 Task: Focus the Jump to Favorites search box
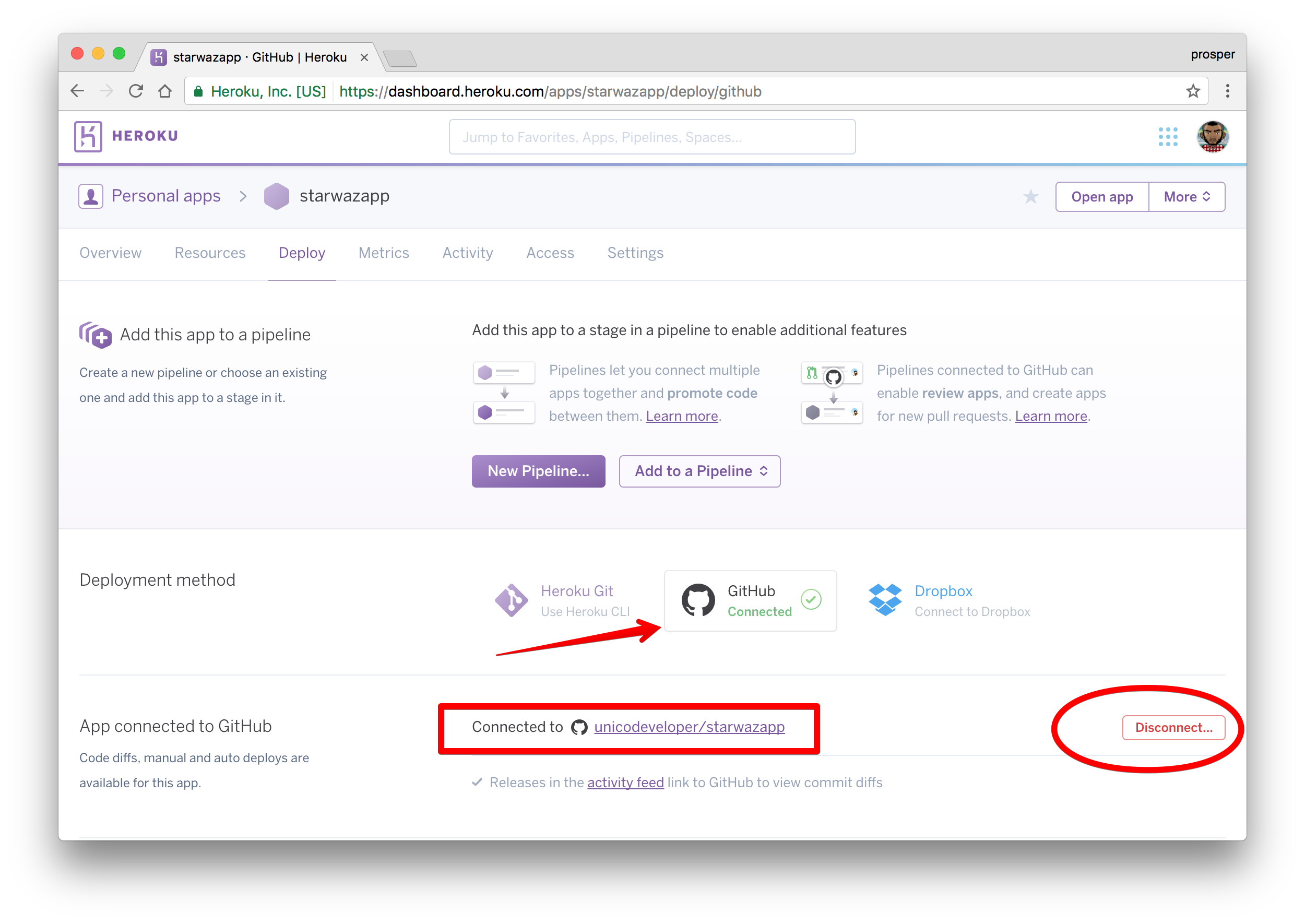point(652,137)
